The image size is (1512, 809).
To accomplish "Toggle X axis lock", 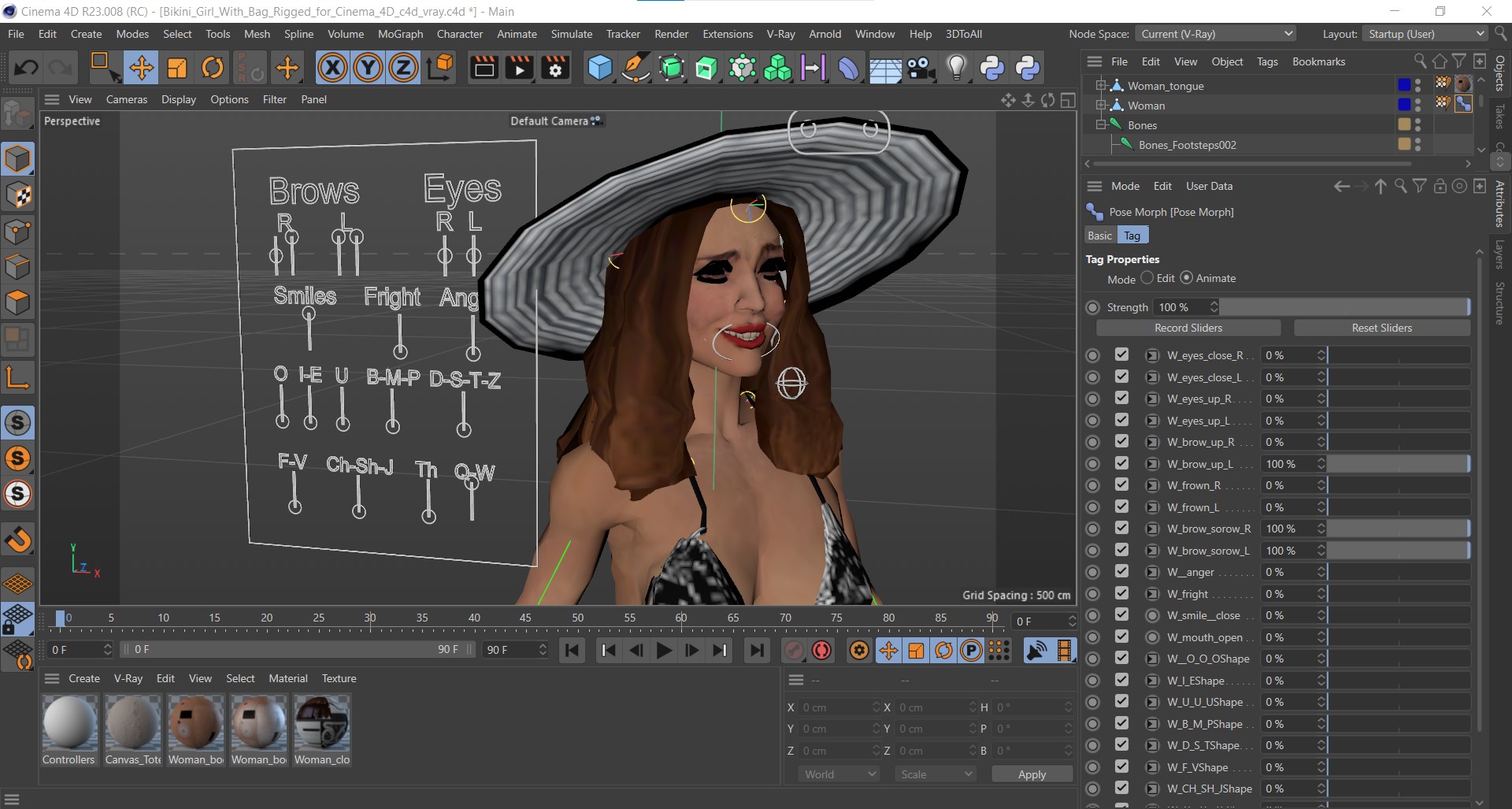I will pyautogui.click(x=332, y=68).
